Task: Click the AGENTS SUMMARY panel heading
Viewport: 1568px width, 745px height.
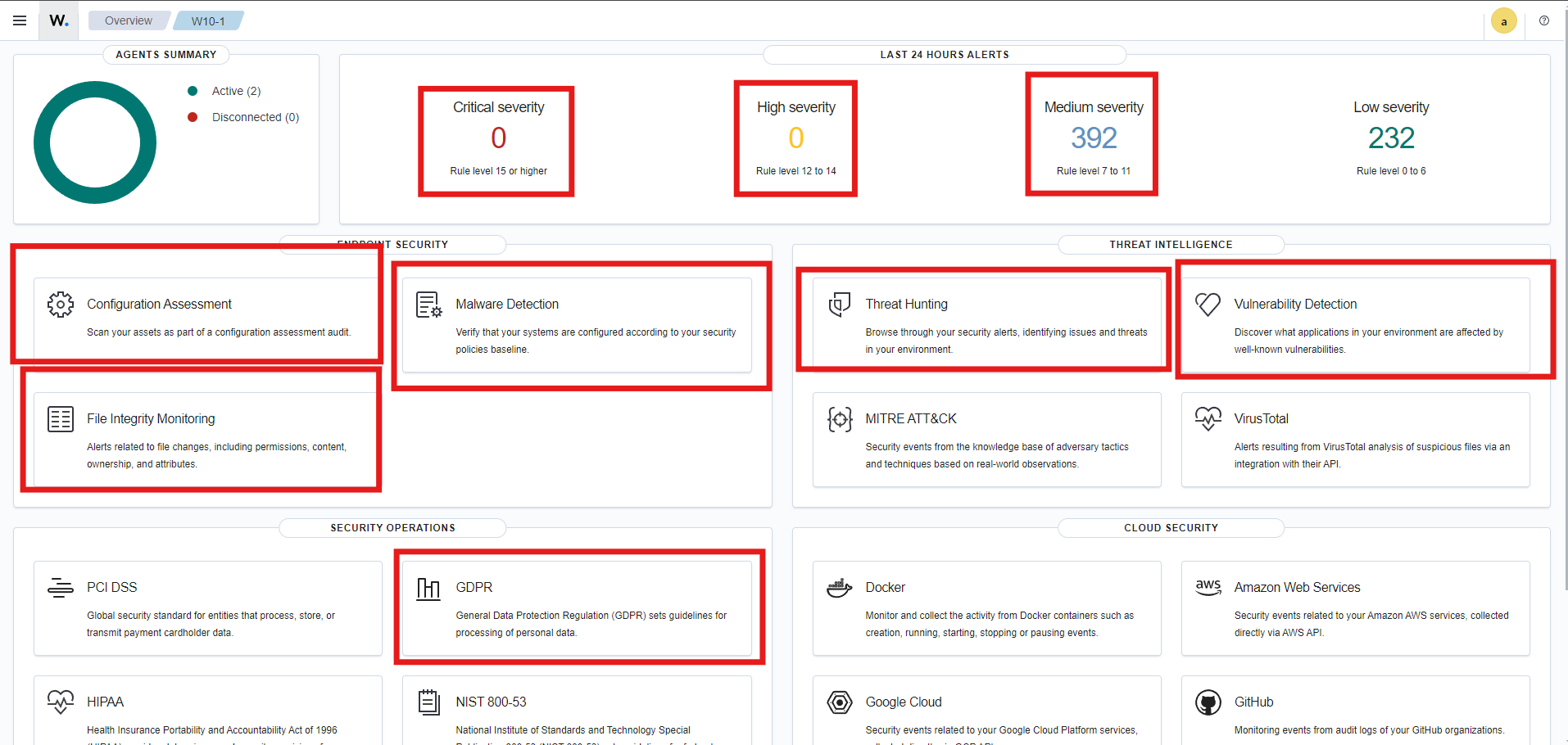Action: [165, 55]
